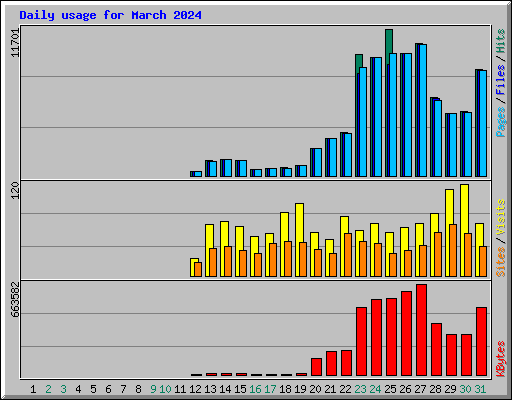Click the day 27 red KBytes bar
The height and width of the screenshot is (400, 512).
pyautogui.click(x=421, y=330)
